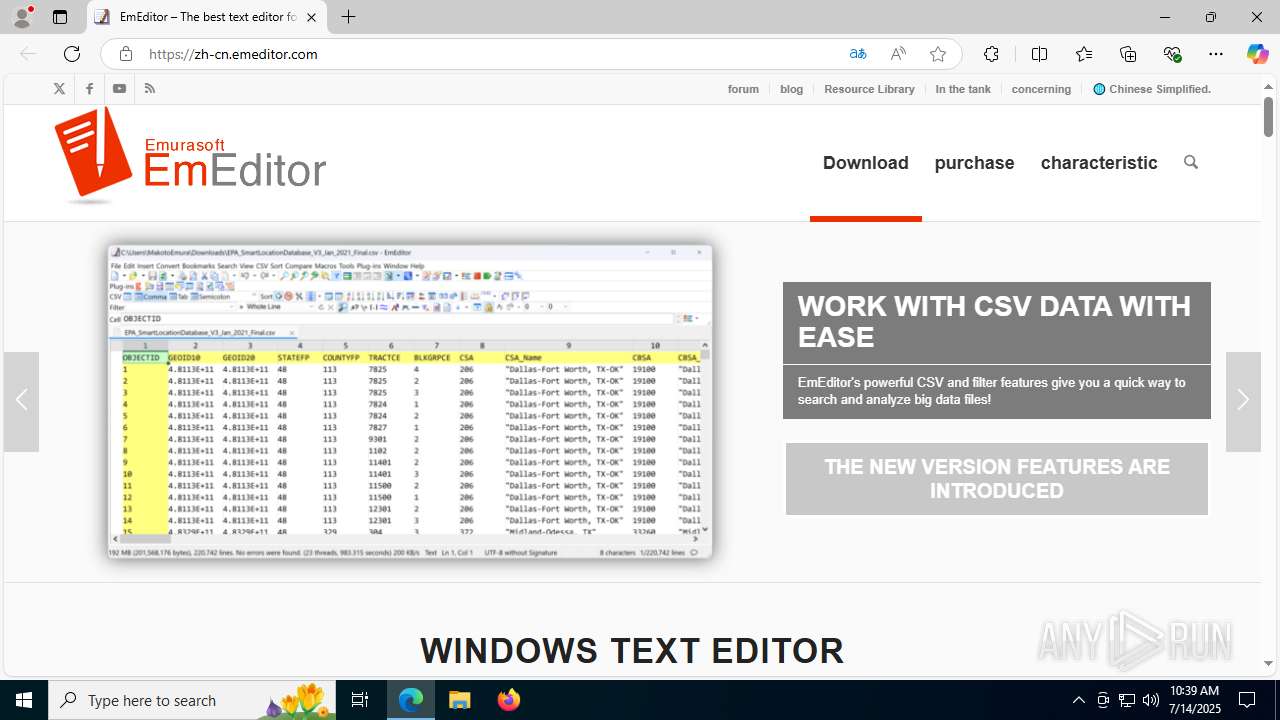Add this page to favorites star
Screen dimensions: 1280x720
pos(938,54)
